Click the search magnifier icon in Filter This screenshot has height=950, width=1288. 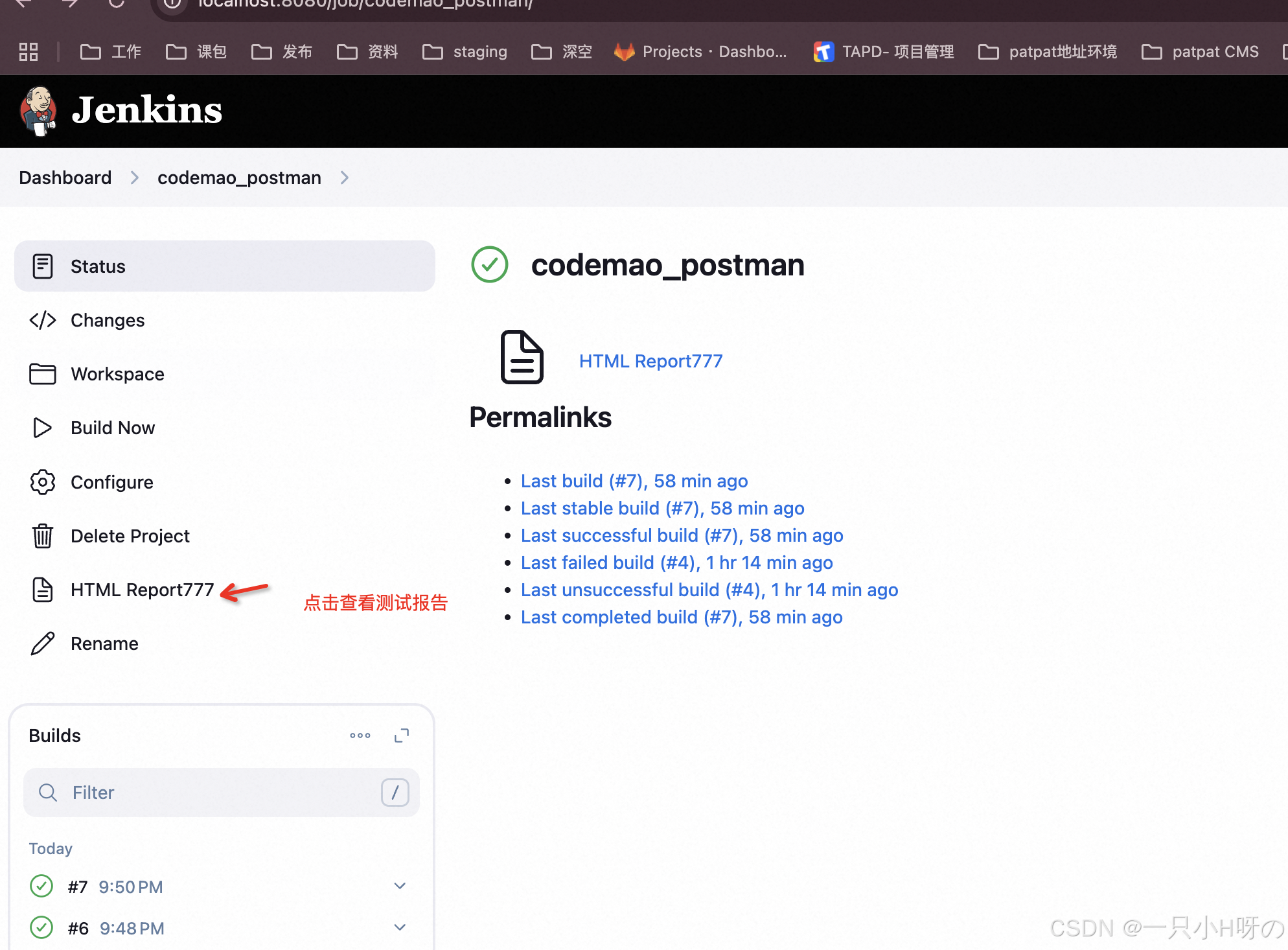pos(48,792)
